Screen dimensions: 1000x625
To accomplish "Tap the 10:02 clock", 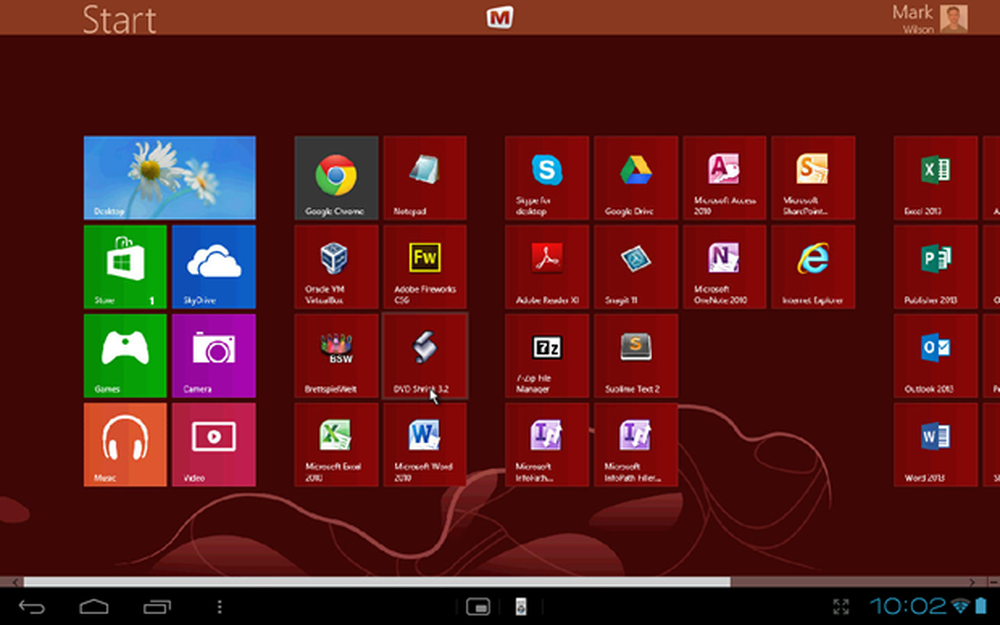I will [908, 606].
